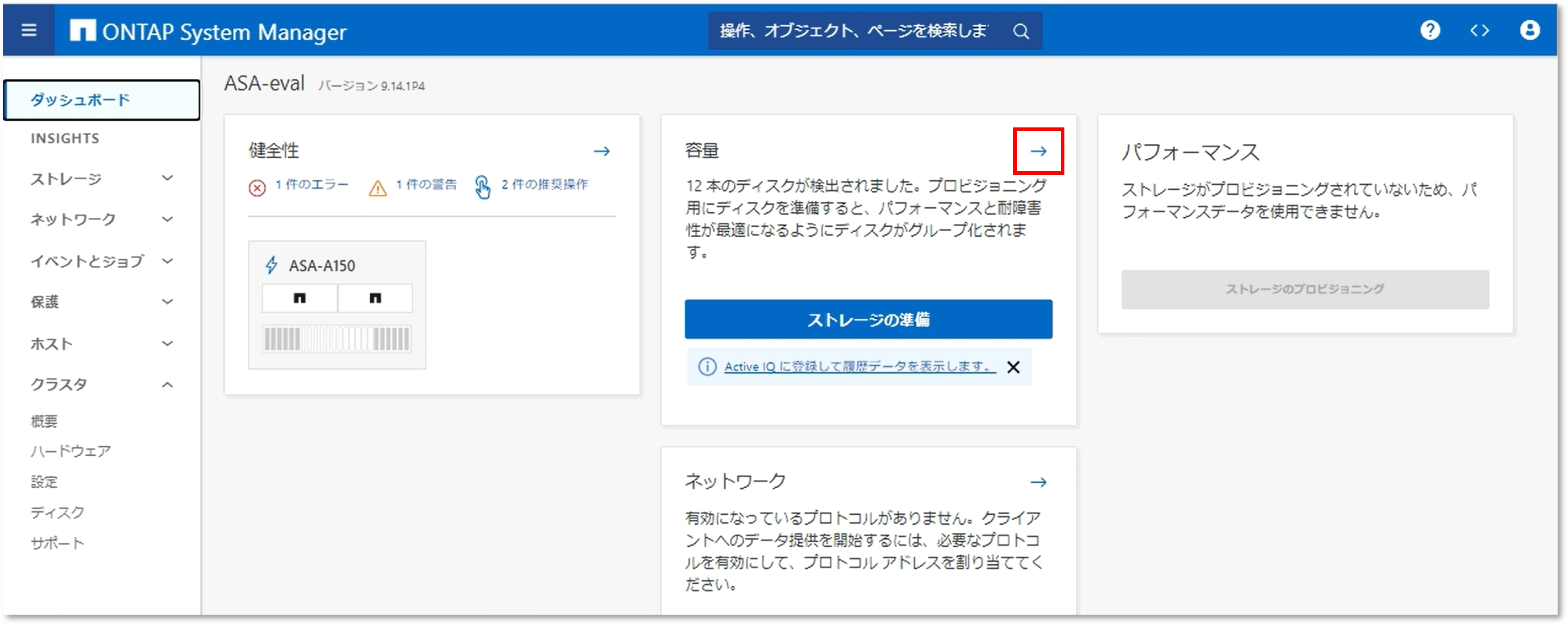The width and height of the screenshot is (1568, 625).
Task: Select the right controller node icon
Action: (x=375, y=298)
